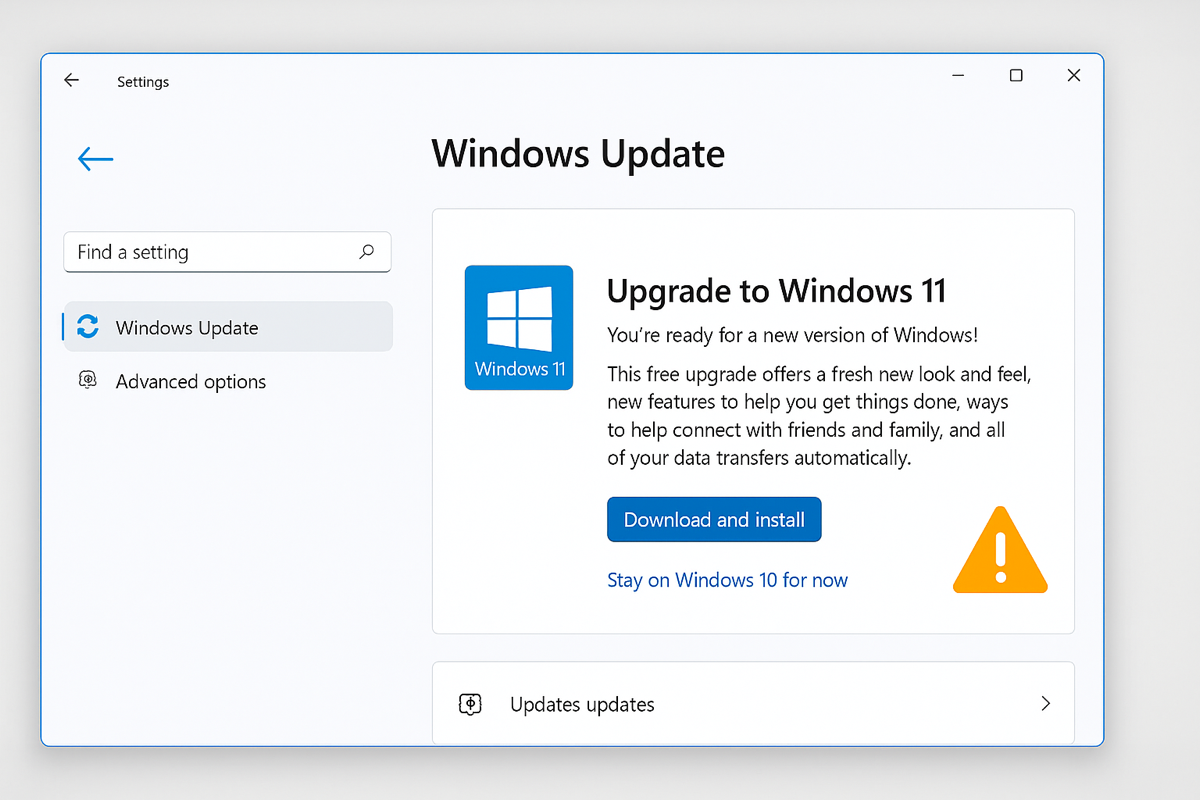The height and width of the screenshot is (800, 1200).
Task: Click the icon beside Updates updates
Action: (x=471, y=704)
